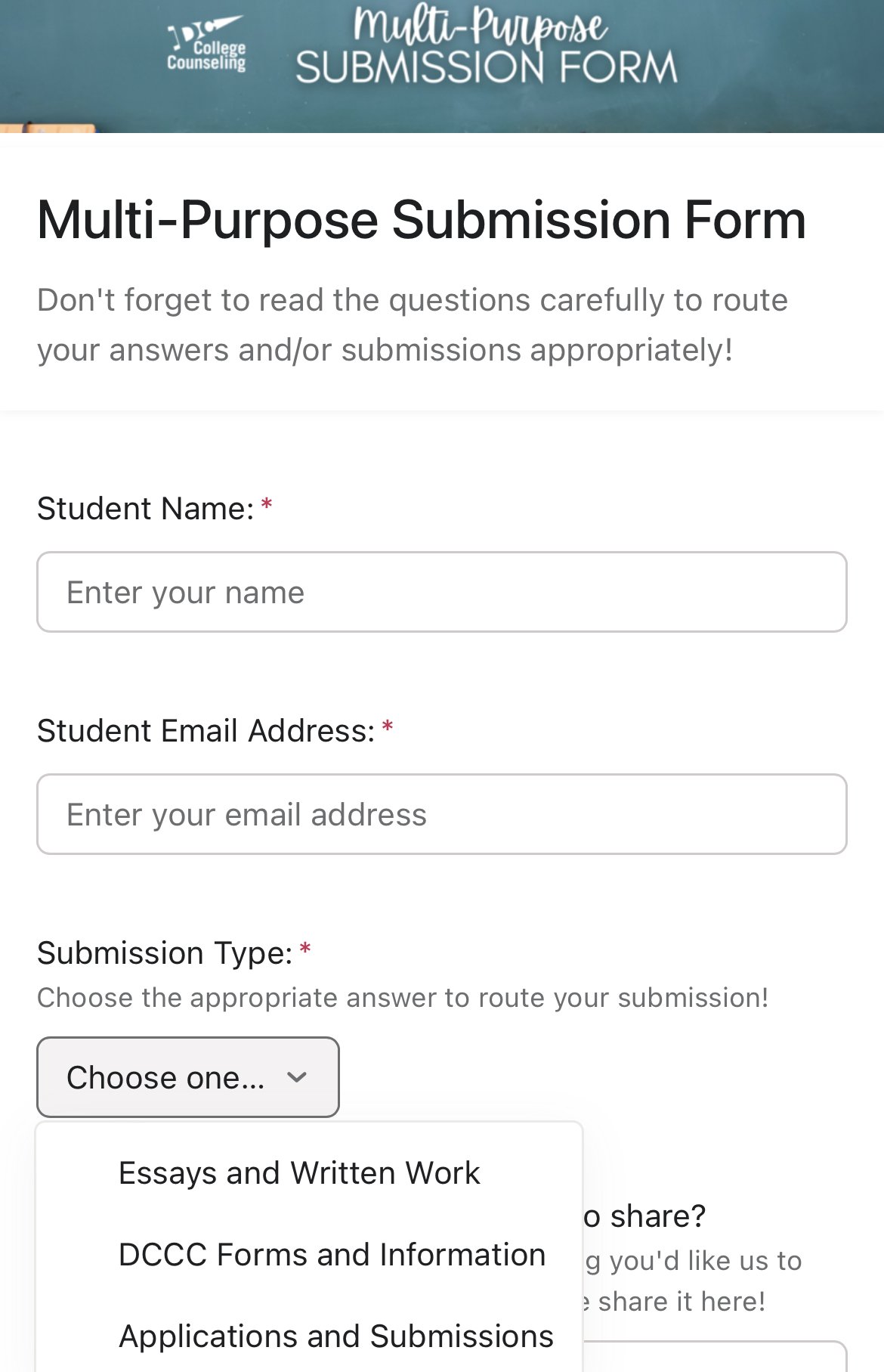
Task: Click the Multi-Purpose Submission Form banner image
Action: (x=442, y=67)
